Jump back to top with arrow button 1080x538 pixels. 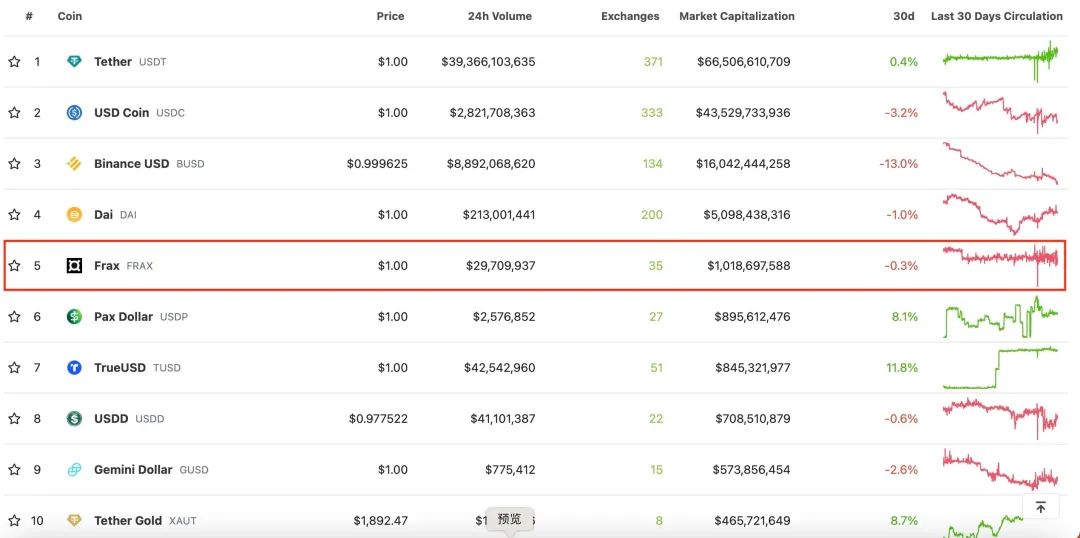point(1041,508)
